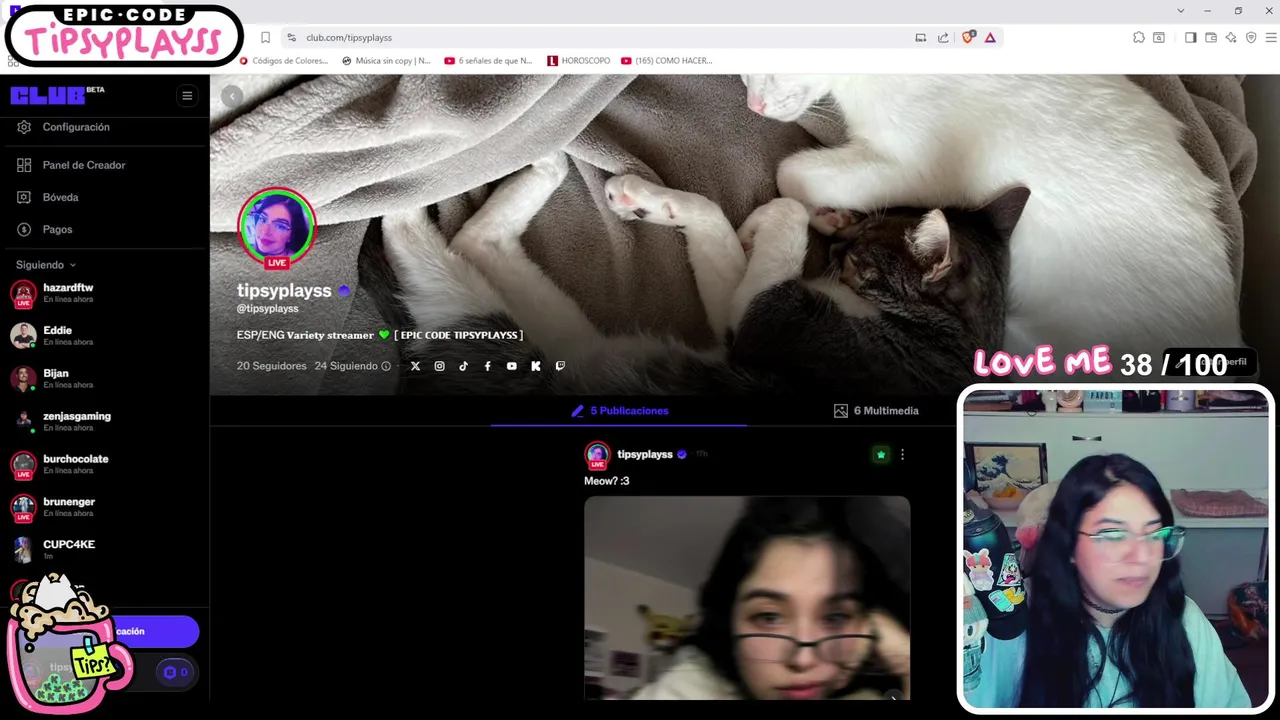Open the Brave VPN shield icon
The width and height of the screenshot is (1280, 720).
(1251, 38)
